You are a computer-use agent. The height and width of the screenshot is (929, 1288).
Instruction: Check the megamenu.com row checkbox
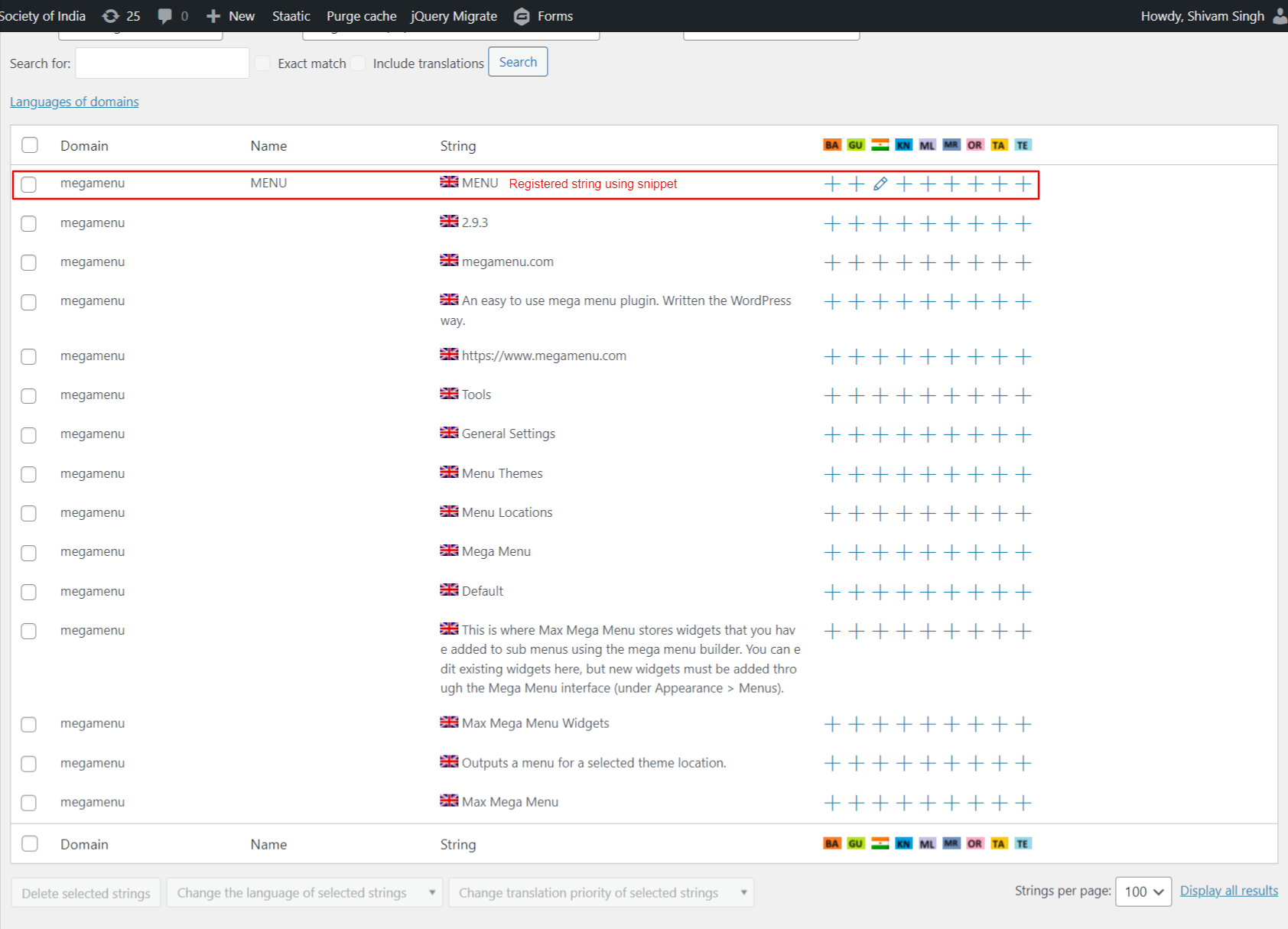(29, 262)
